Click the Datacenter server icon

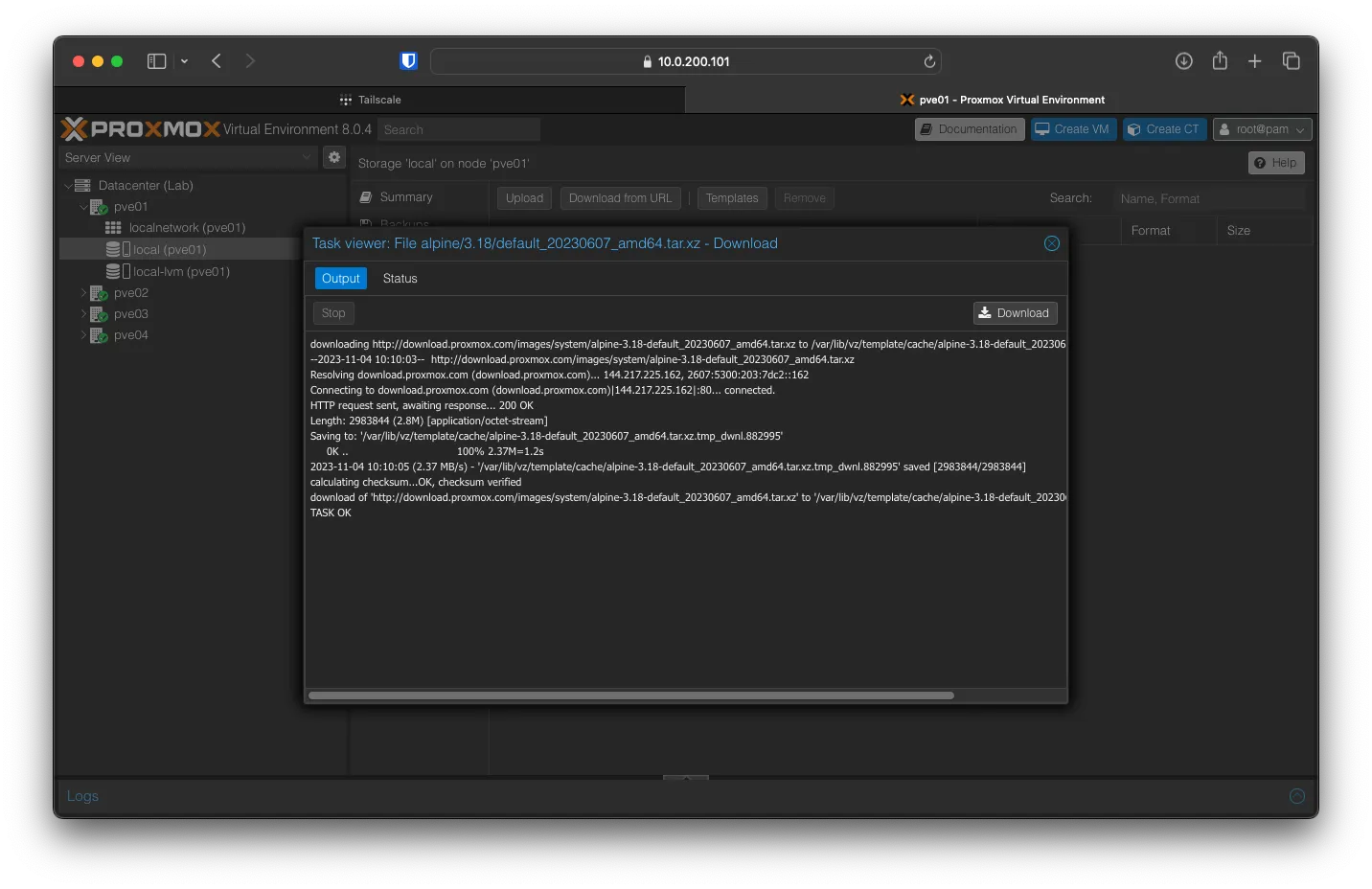coord(82,186)
